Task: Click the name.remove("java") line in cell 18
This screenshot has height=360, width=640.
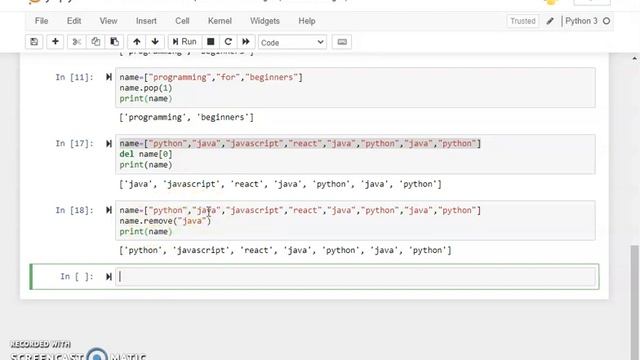Action: pos(165,221)
